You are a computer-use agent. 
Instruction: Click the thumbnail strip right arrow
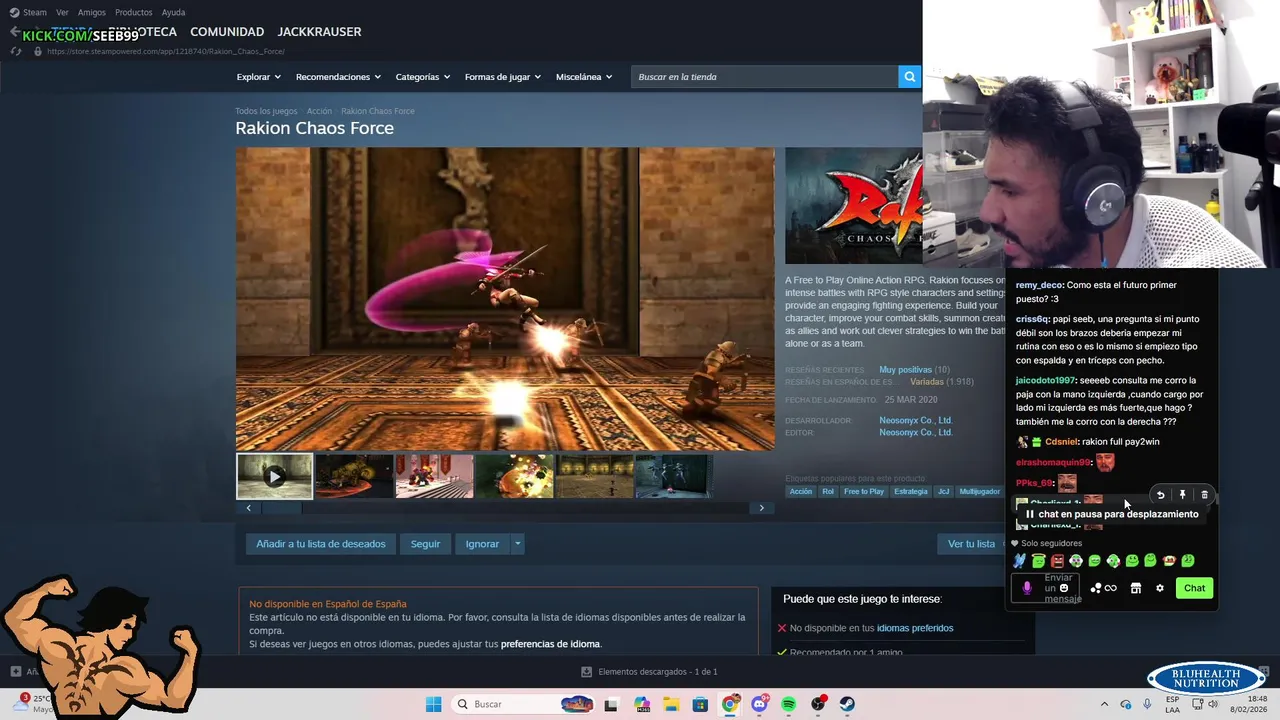pyautogui.click(x=761, y=508)
